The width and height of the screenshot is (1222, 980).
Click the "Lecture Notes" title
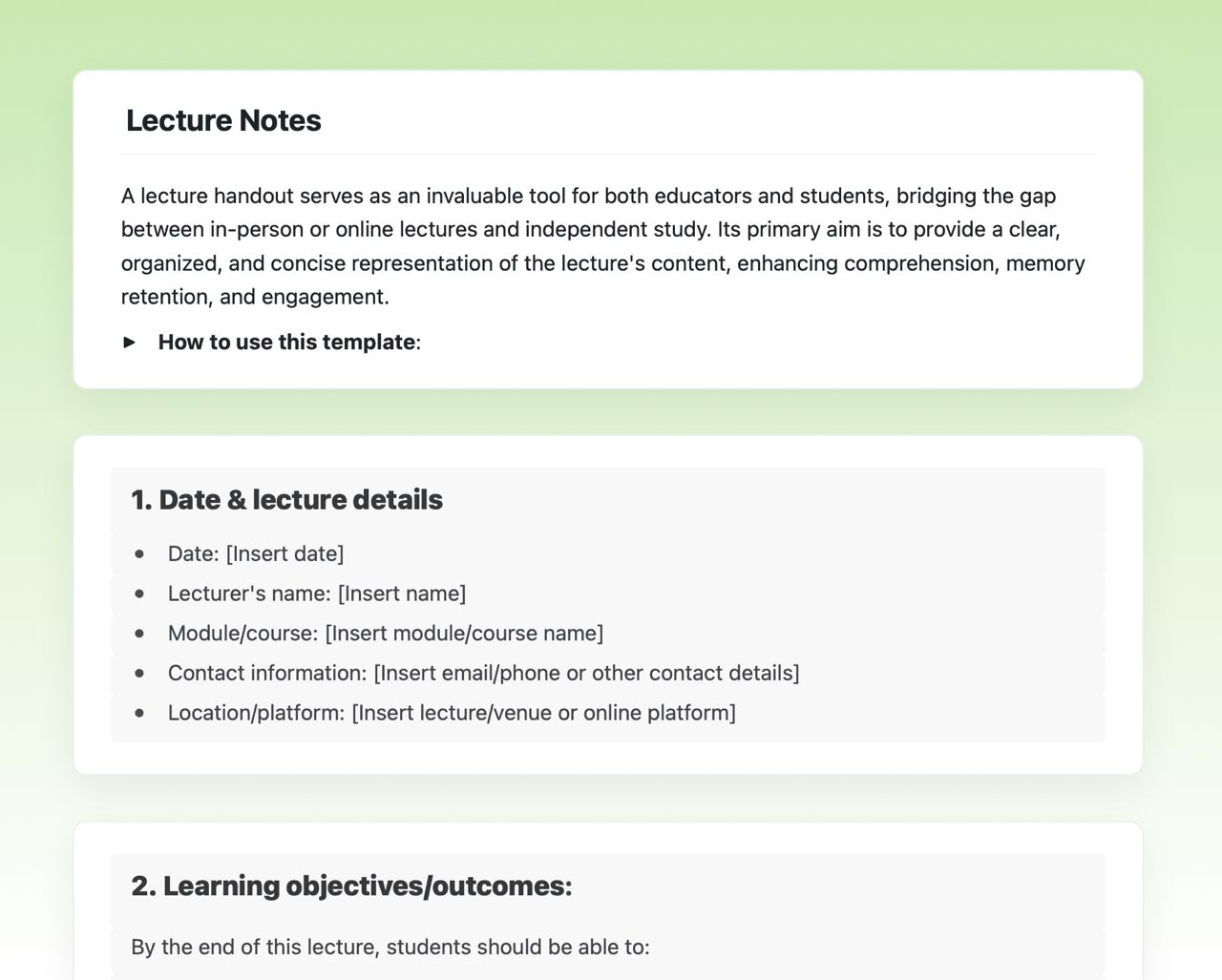tap(223, 120)
